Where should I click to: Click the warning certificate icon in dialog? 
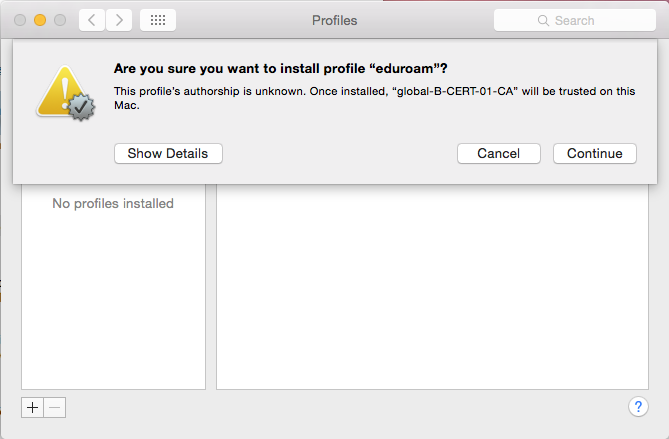click(66, 93)
